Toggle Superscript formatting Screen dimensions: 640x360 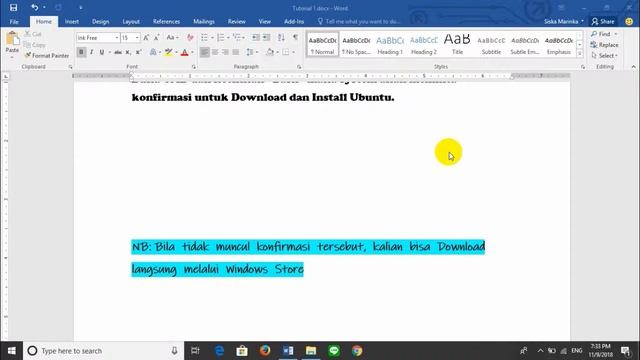coord(138,52)
